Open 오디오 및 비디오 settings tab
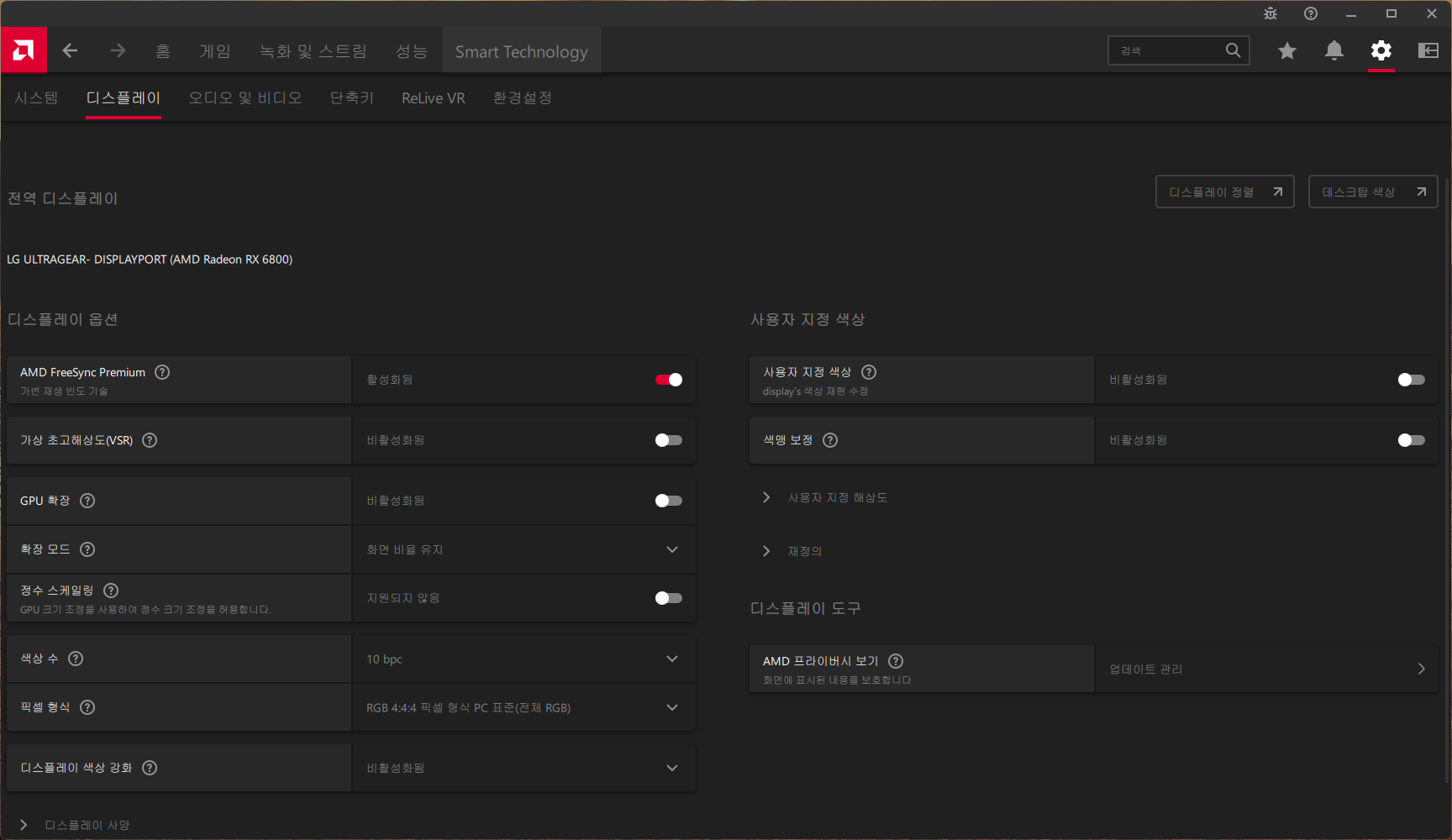This screenshot has height=840, width=1452. 245,98
